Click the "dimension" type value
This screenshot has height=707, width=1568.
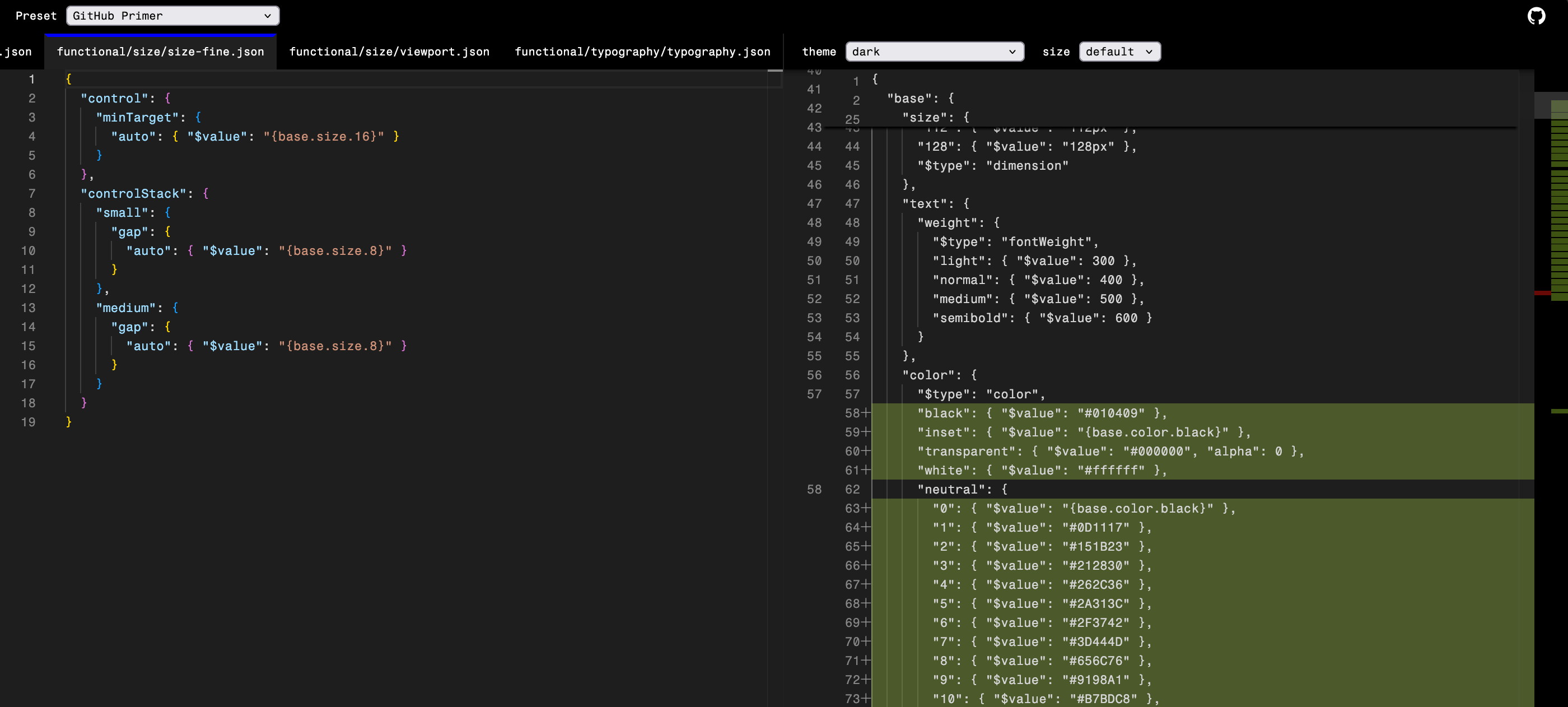[x=1028, y=166]
